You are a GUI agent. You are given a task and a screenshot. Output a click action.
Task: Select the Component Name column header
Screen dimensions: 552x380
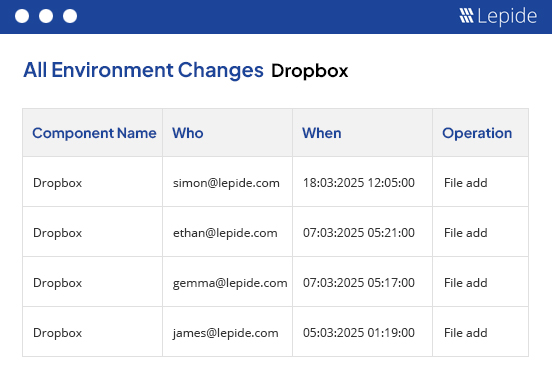pyautogui.click(x=94, y=133)
